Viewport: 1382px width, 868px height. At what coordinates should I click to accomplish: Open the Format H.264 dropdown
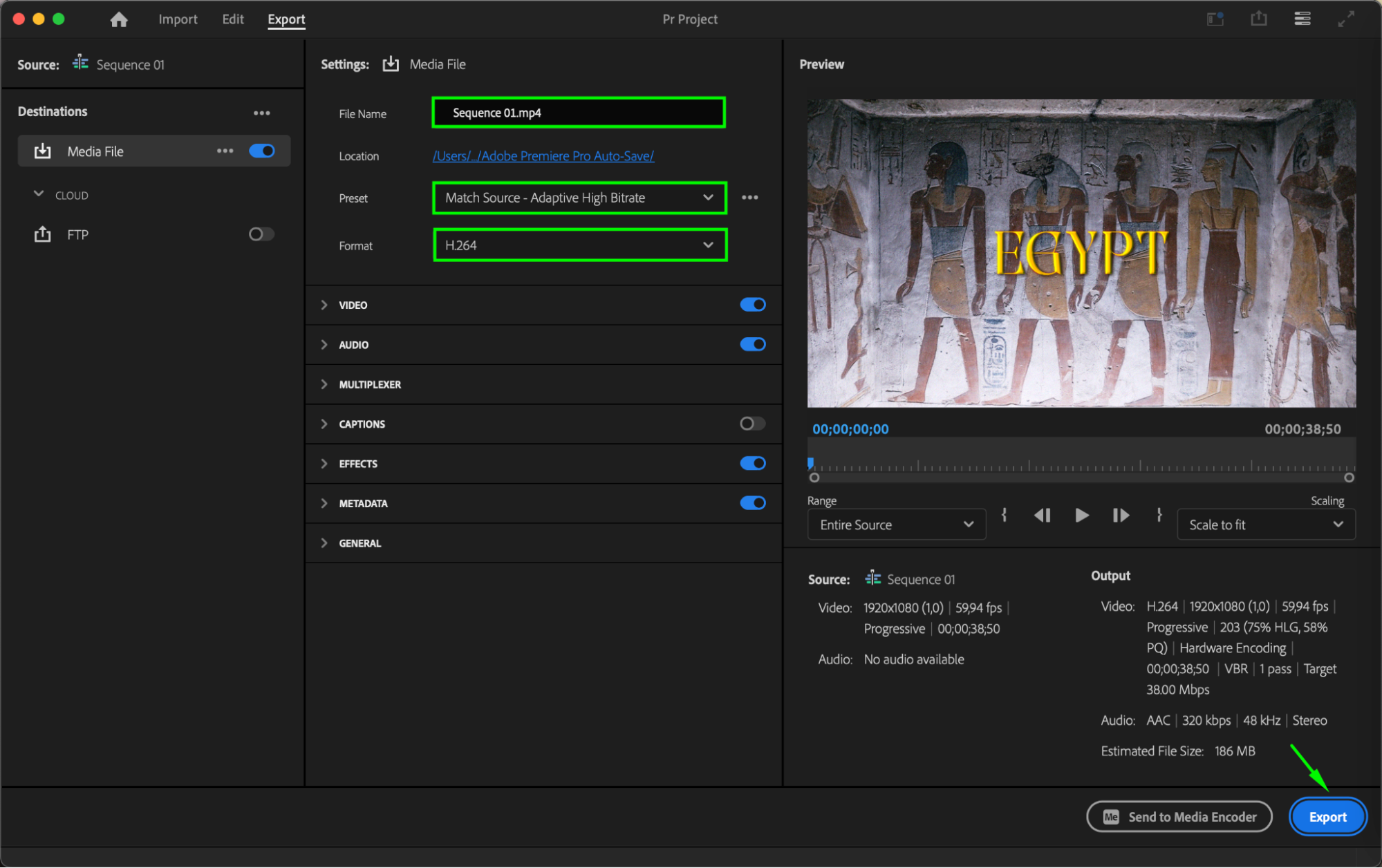coord(579,245)
